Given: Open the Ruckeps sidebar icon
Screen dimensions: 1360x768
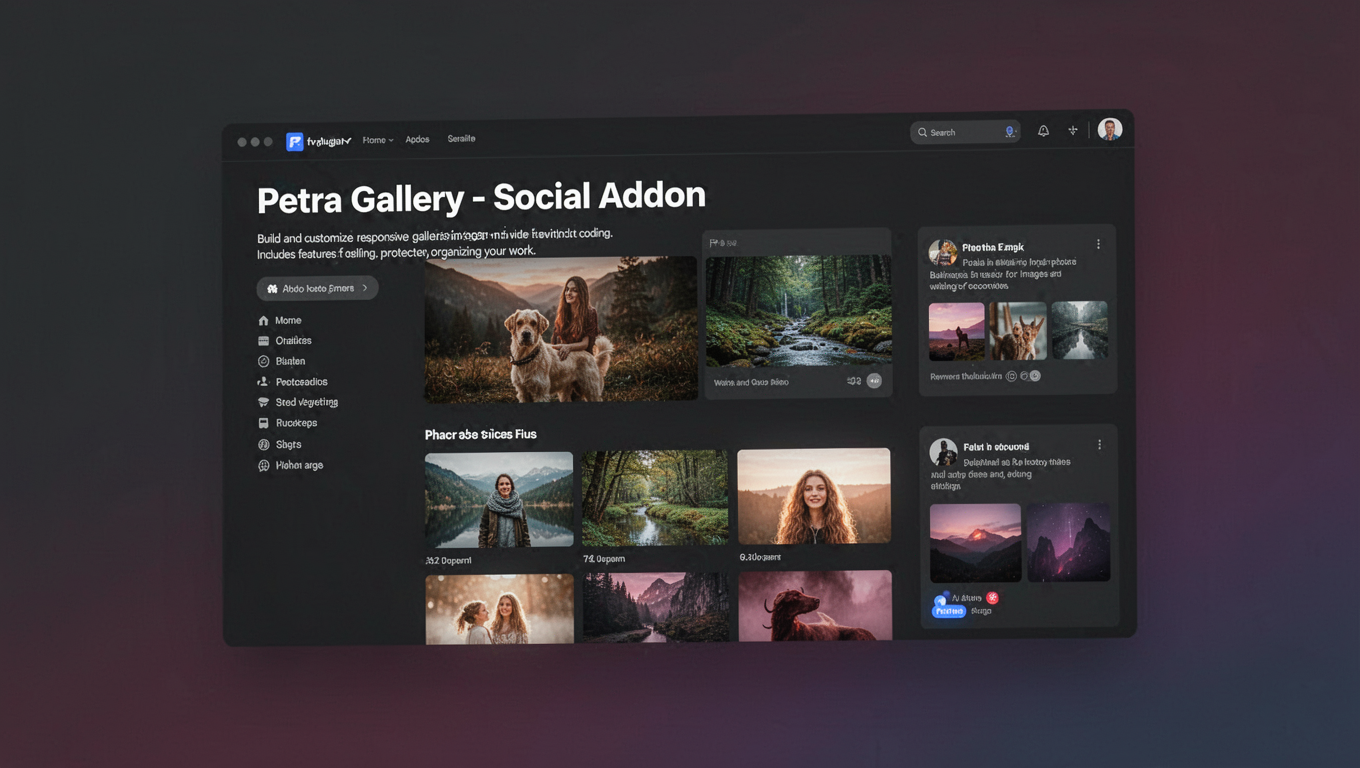Looking at the screenshot, I should click(263, 422).
